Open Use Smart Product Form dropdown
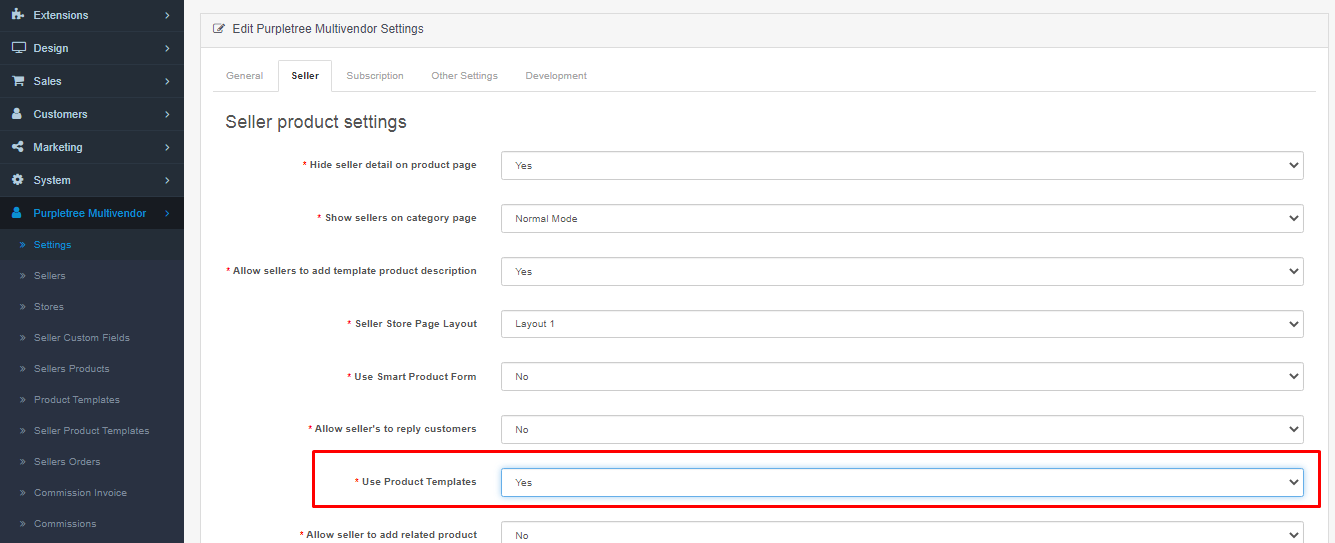 (x=902, y=377)
